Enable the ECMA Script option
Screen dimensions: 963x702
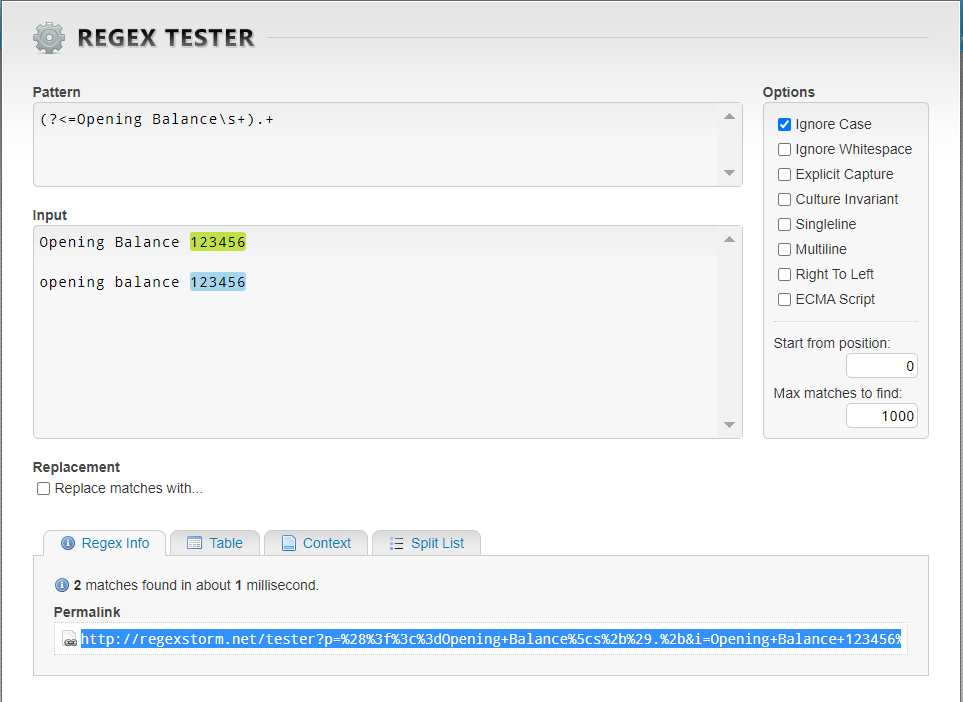click(784, 299)
